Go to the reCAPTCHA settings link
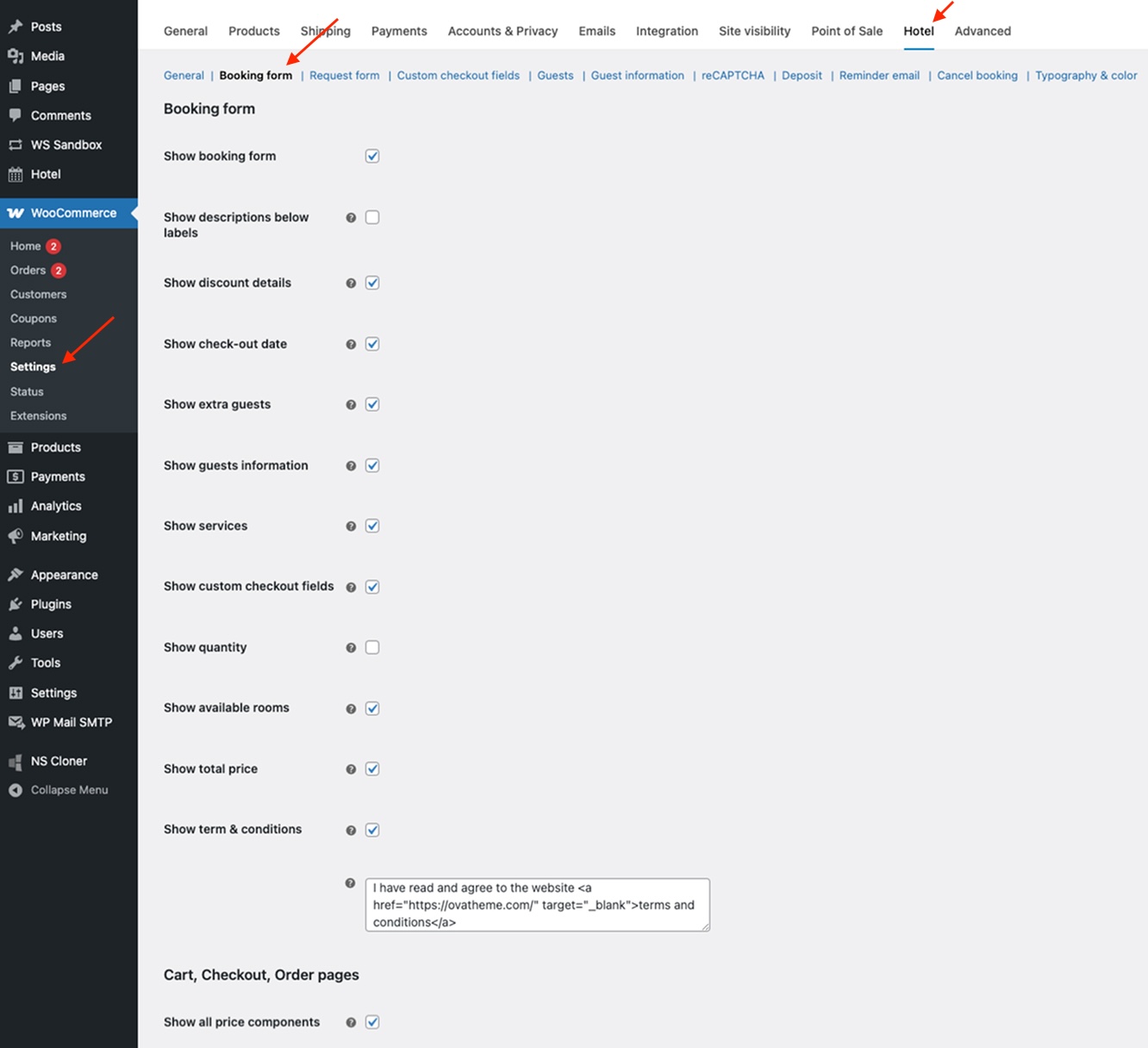1148x1048 pixels. coord(733,76)
